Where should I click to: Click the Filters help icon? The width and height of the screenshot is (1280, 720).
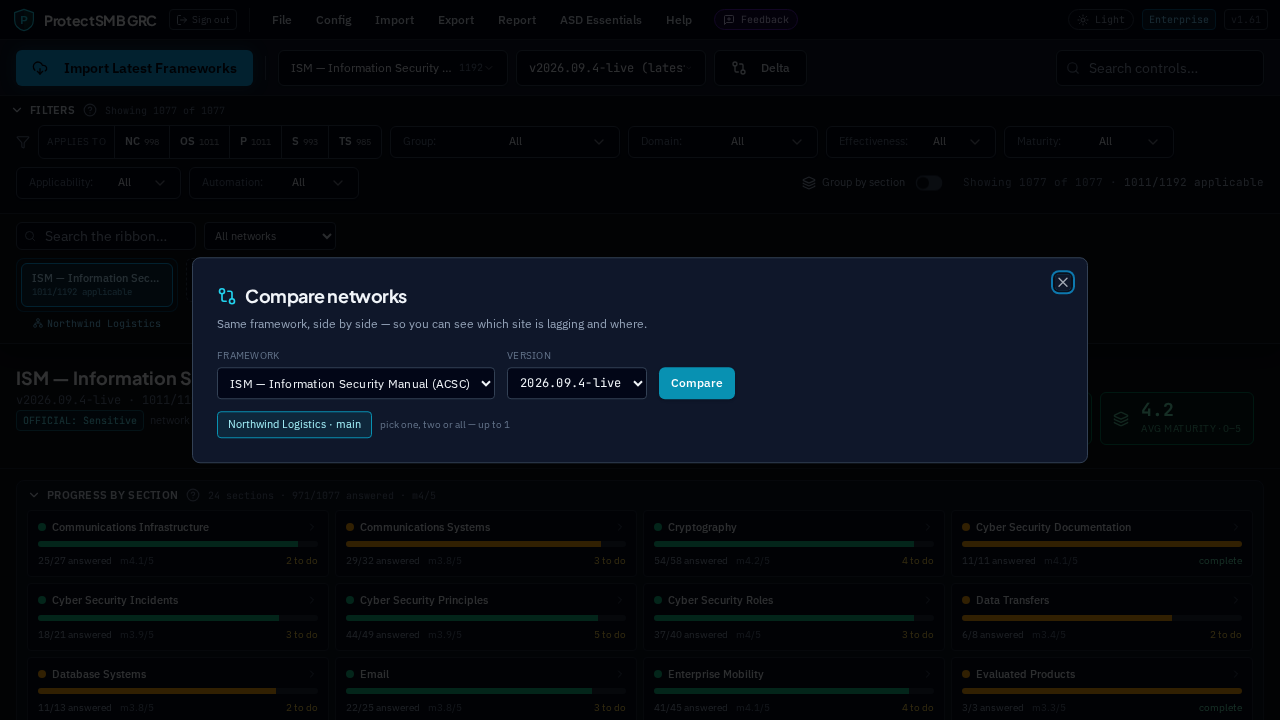(90, 110)
